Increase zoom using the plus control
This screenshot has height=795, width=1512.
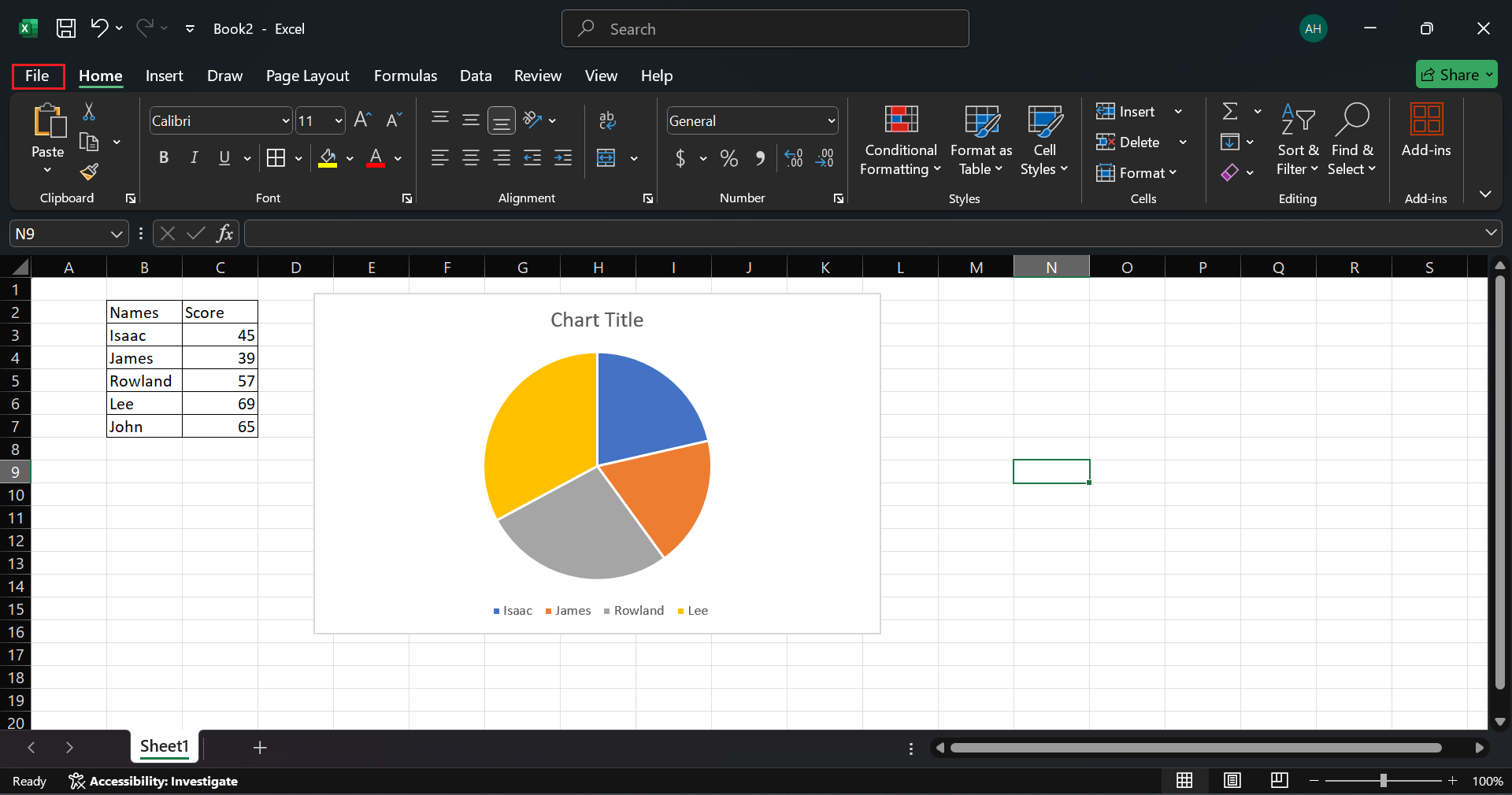(x=1453, y=781)
